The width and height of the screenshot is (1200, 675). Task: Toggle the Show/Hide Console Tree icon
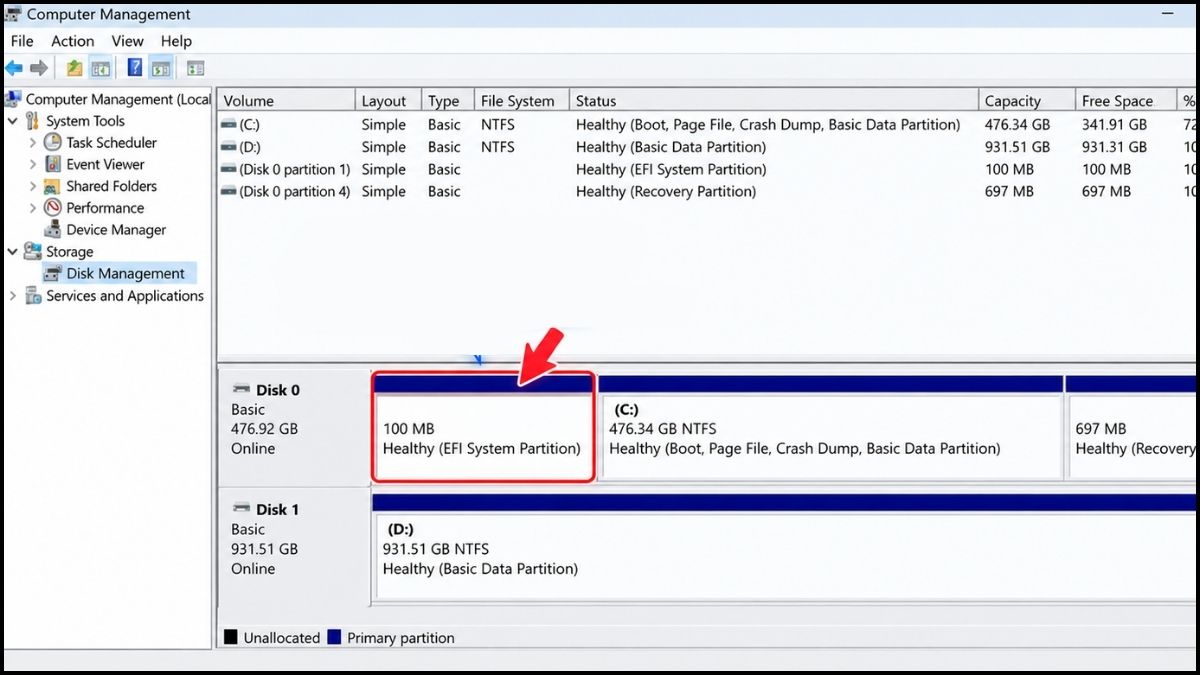tap(100, 68)
